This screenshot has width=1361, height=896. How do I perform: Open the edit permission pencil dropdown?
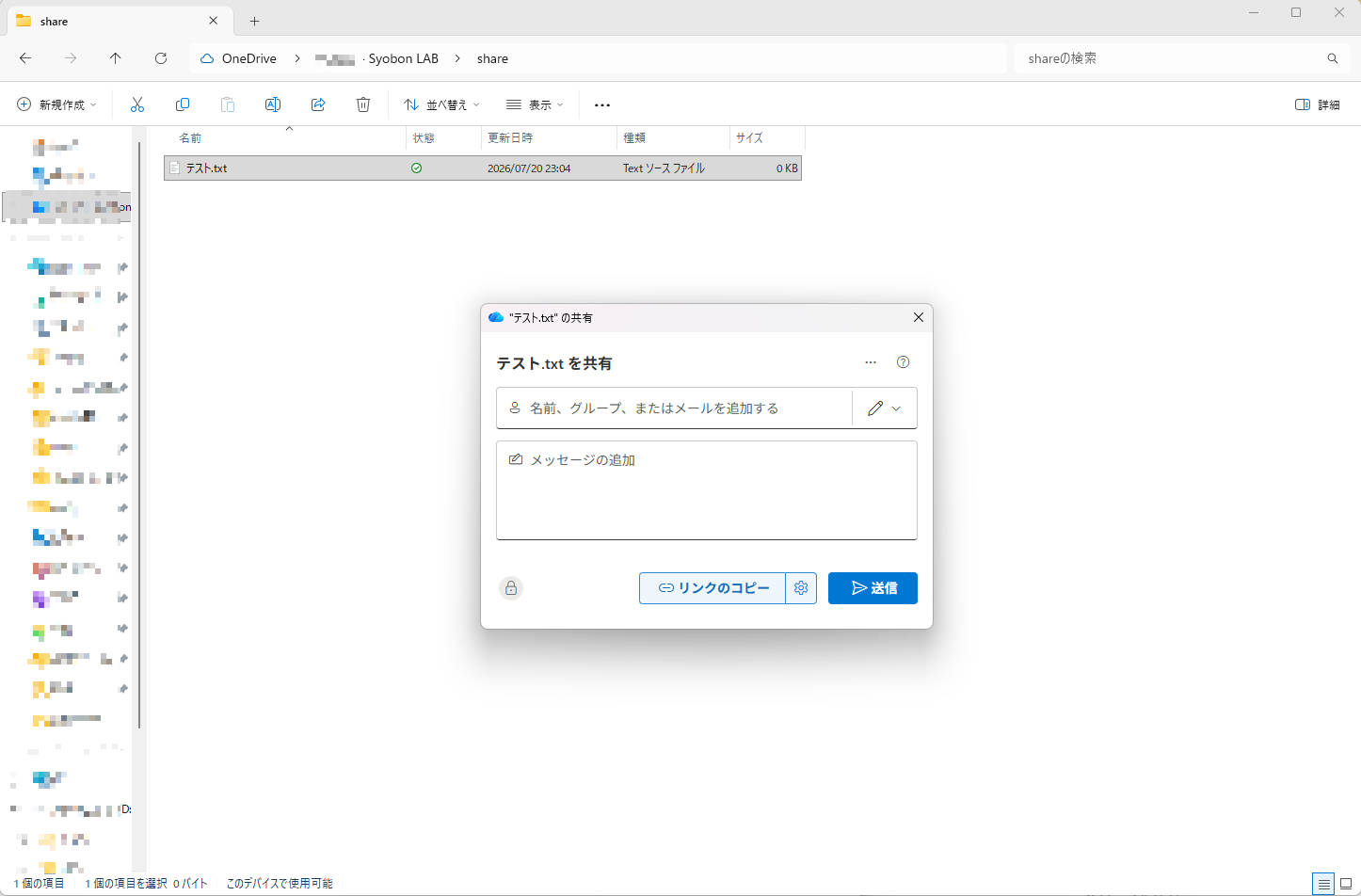pyautogui.click(x=885, y=408)
